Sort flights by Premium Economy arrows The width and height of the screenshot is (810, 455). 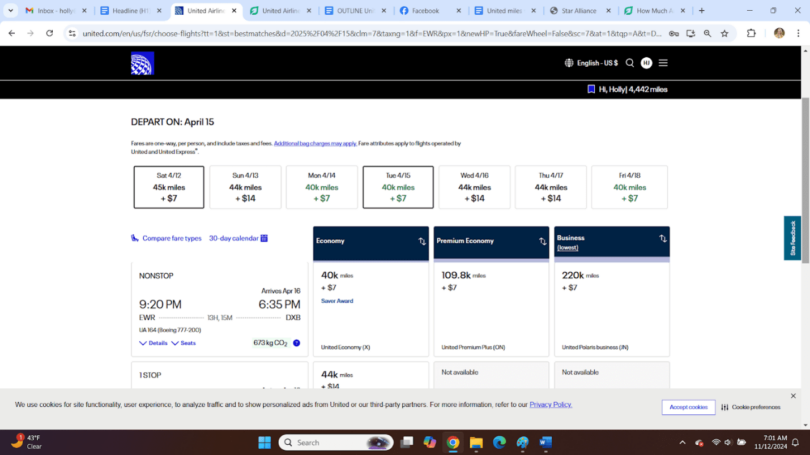pyautogui.click(x=542, y=241)
